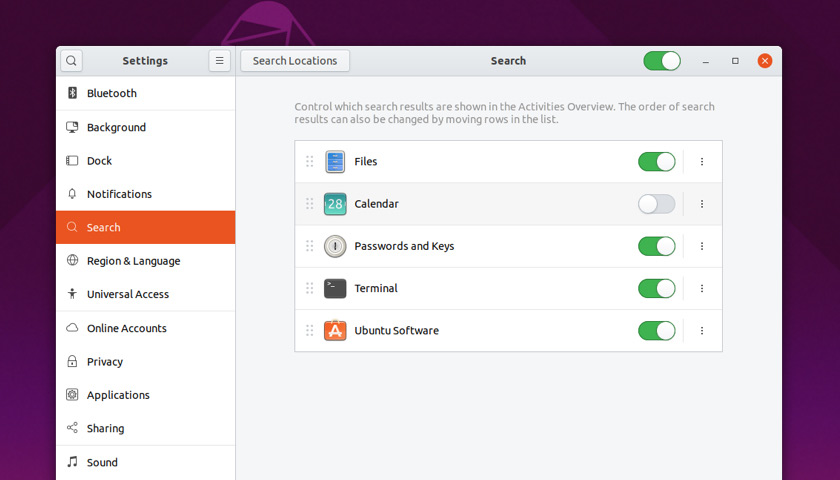Click the Region & Language globe icon
This screenshot has width=840, height=480.
point(72,260)
